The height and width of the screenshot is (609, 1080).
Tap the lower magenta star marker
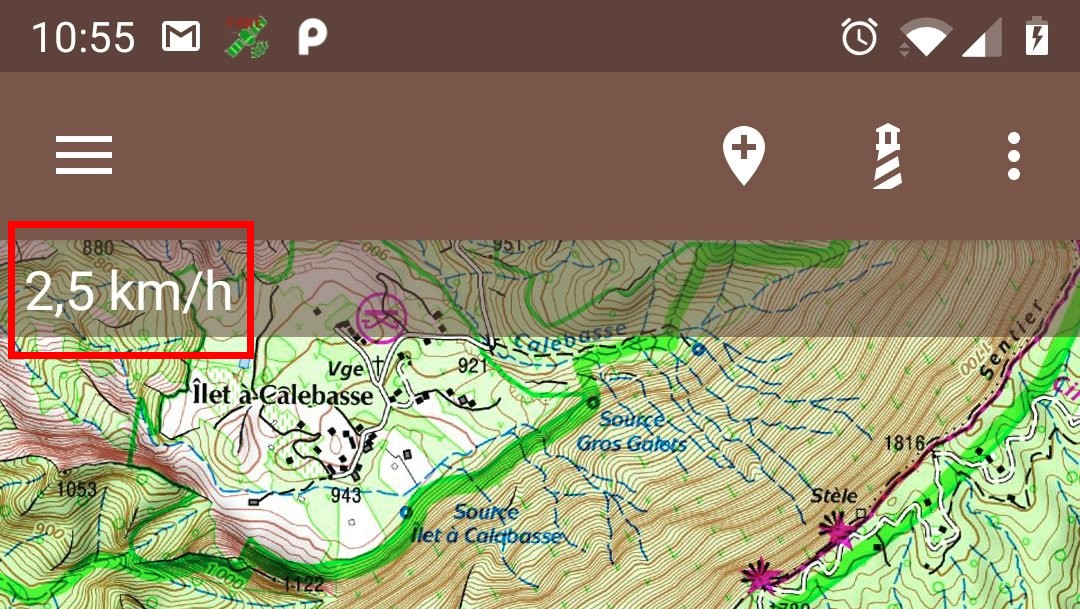point(760,577)
